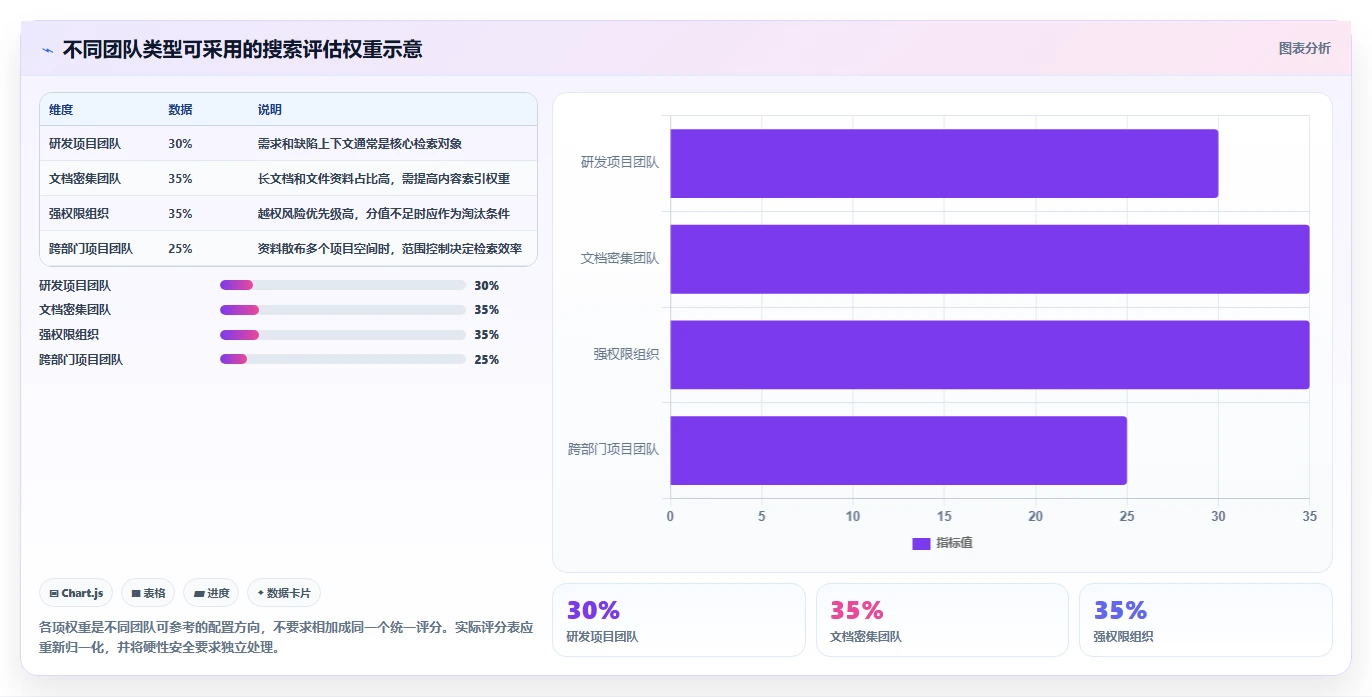Click the 跨部门项目团队 progress bar
This screenshot has height=697, width=1372.
343,359
